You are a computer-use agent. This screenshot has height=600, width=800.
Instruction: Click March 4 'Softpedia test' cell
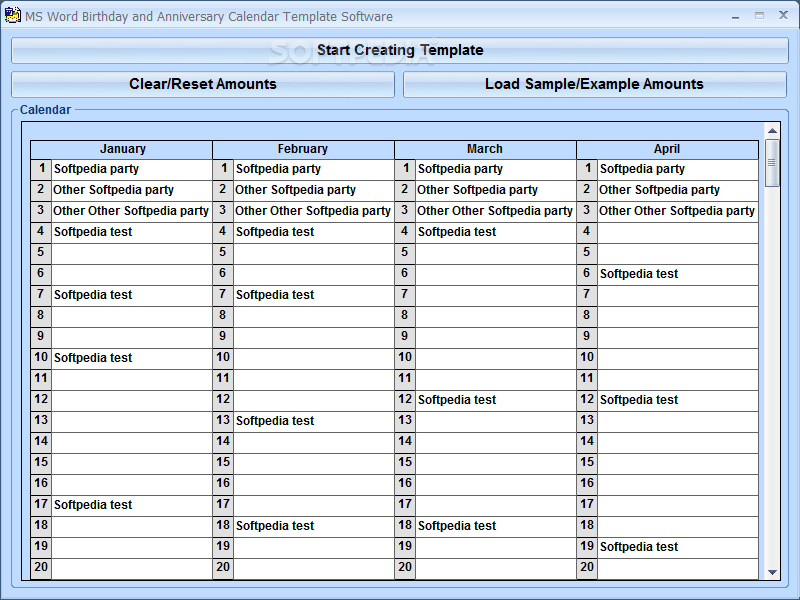[x=496, y=232]
